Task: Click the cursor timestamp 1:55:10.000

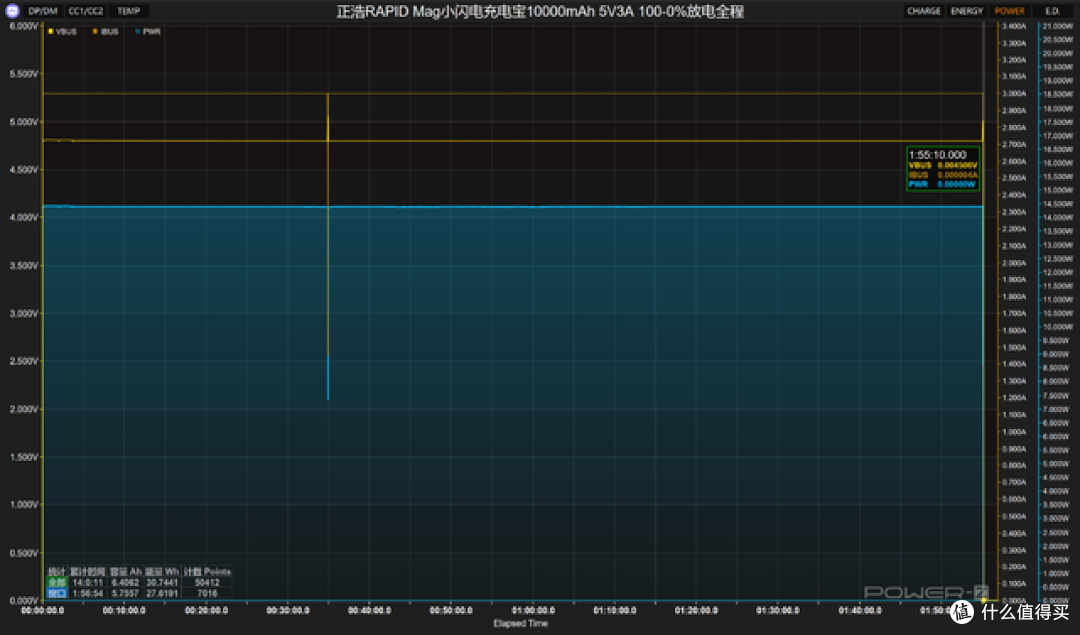Action: click(937, 155)
